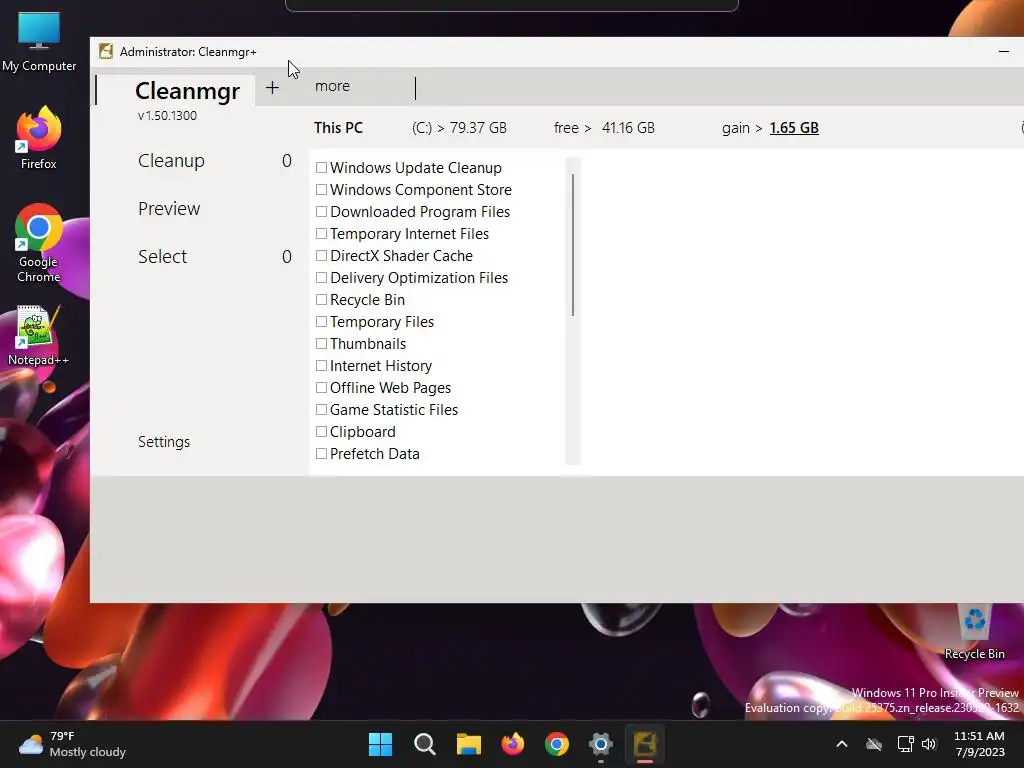Click Preview in the sidebar
The image size is (1024, 768).
[169, 208]
